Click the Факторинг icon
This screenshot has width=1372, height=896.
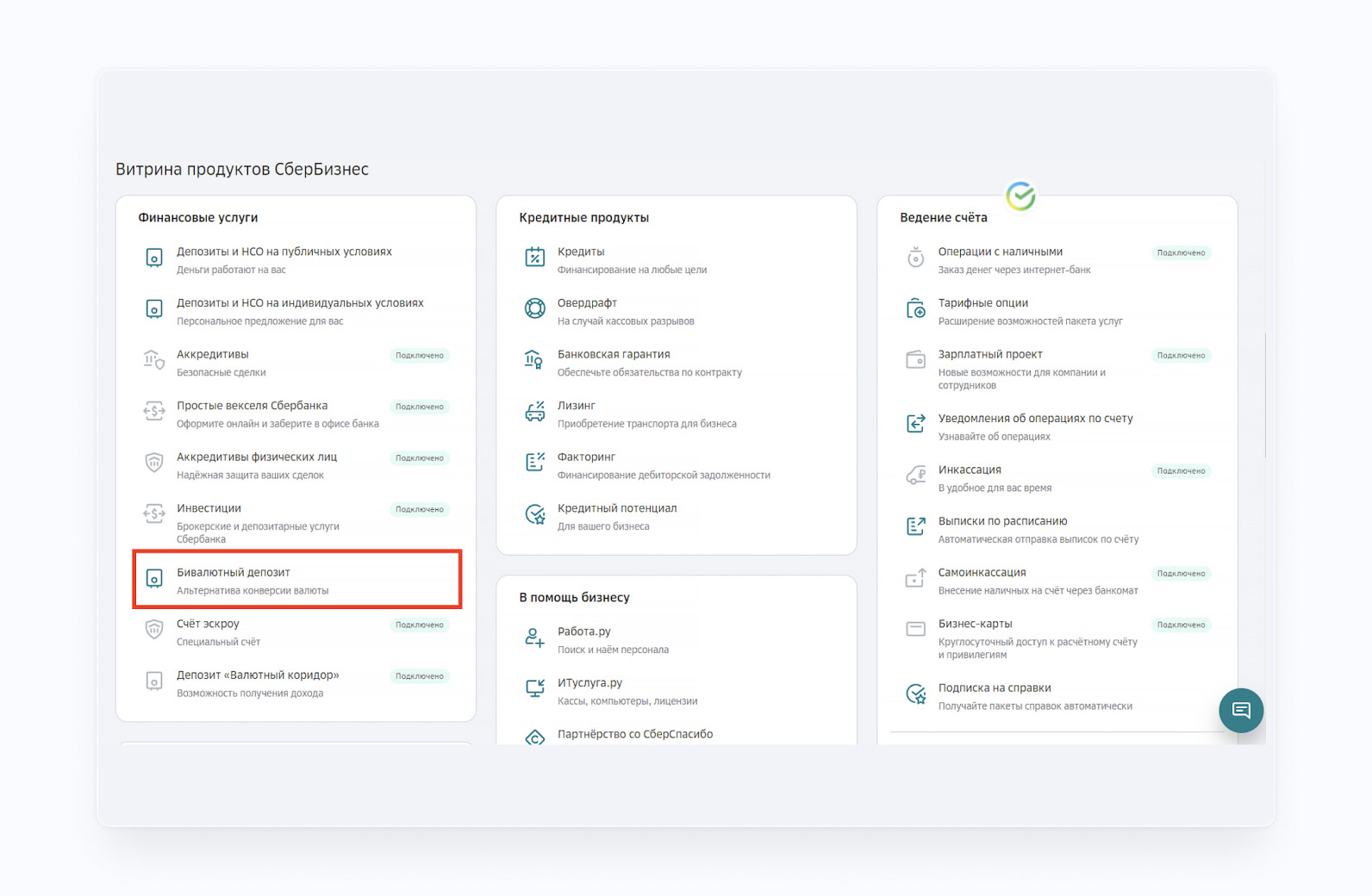pos(535,463)
